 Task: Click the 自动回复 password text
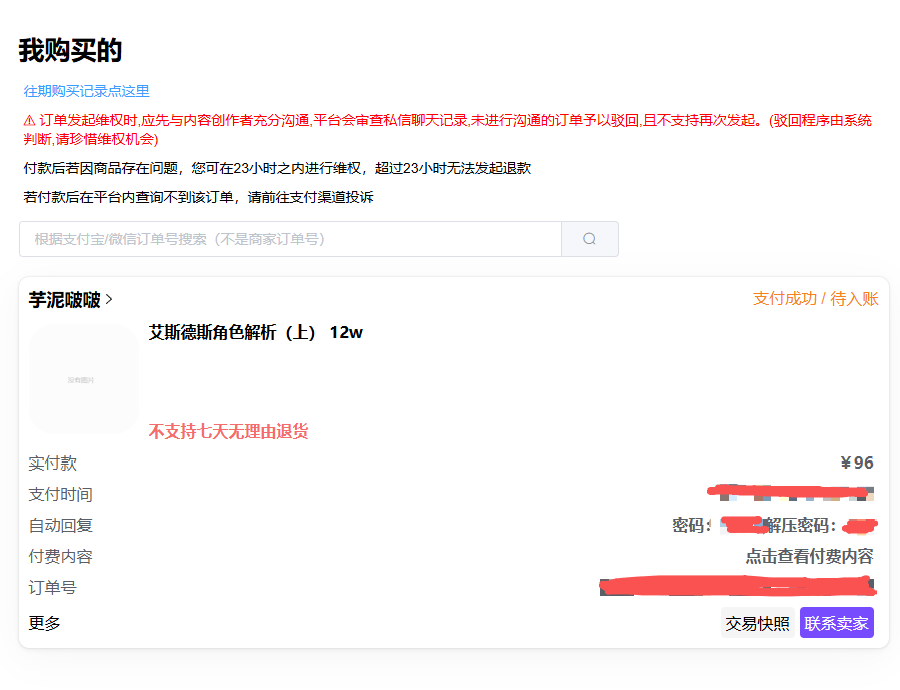(x=773, y=525)
